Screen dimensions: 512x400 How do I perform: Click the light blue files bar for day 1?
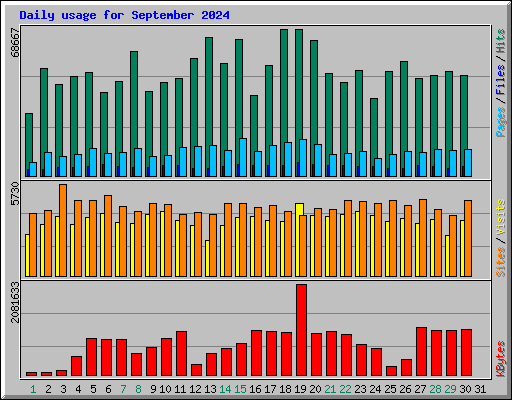(x=33, y=169)
